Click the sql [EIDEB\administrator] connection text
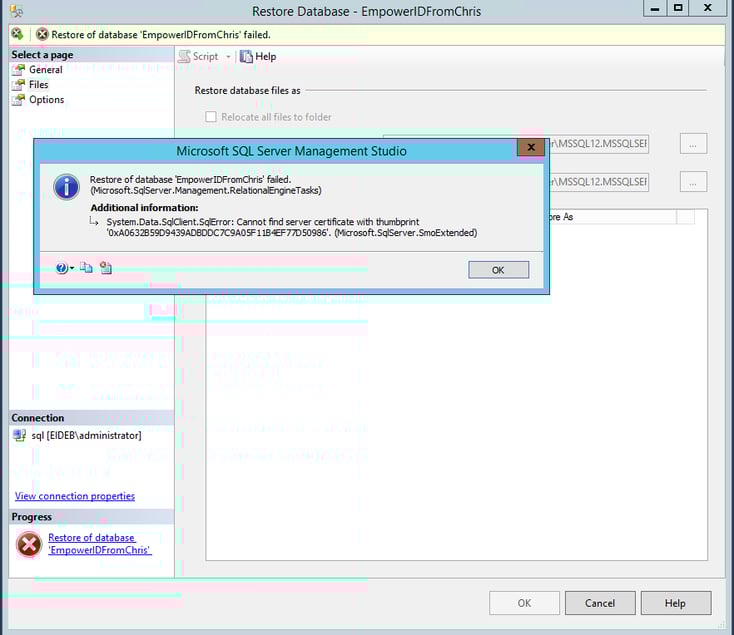Image resolution: width=734 pixels, height=635 pixels. [x=86, y=436]
